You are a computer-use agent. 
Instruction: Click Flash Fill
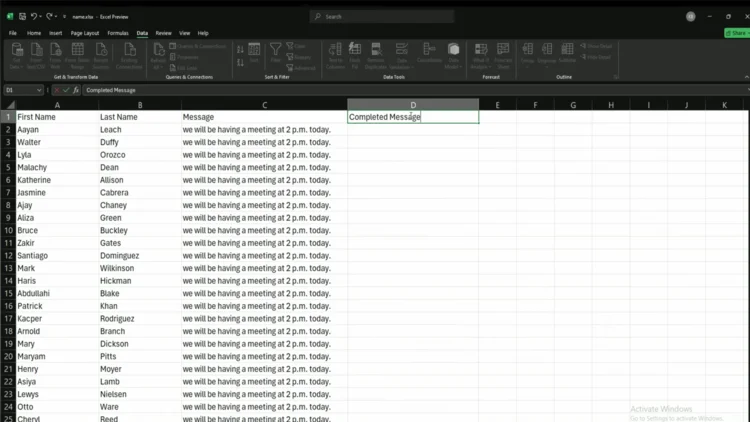click(355, 56)
